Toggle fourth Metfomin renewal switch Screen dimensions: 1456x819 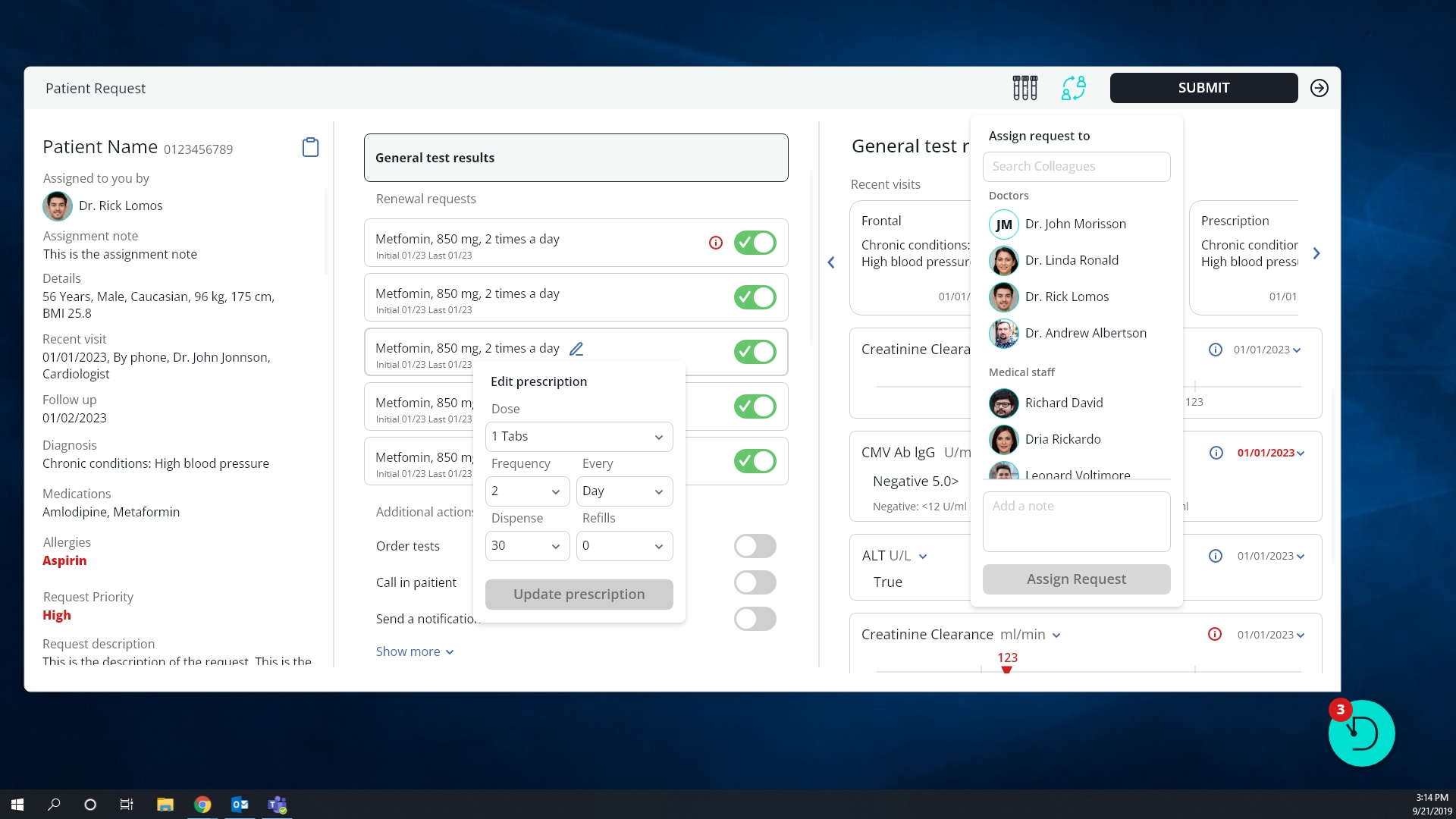pos(755,406)
